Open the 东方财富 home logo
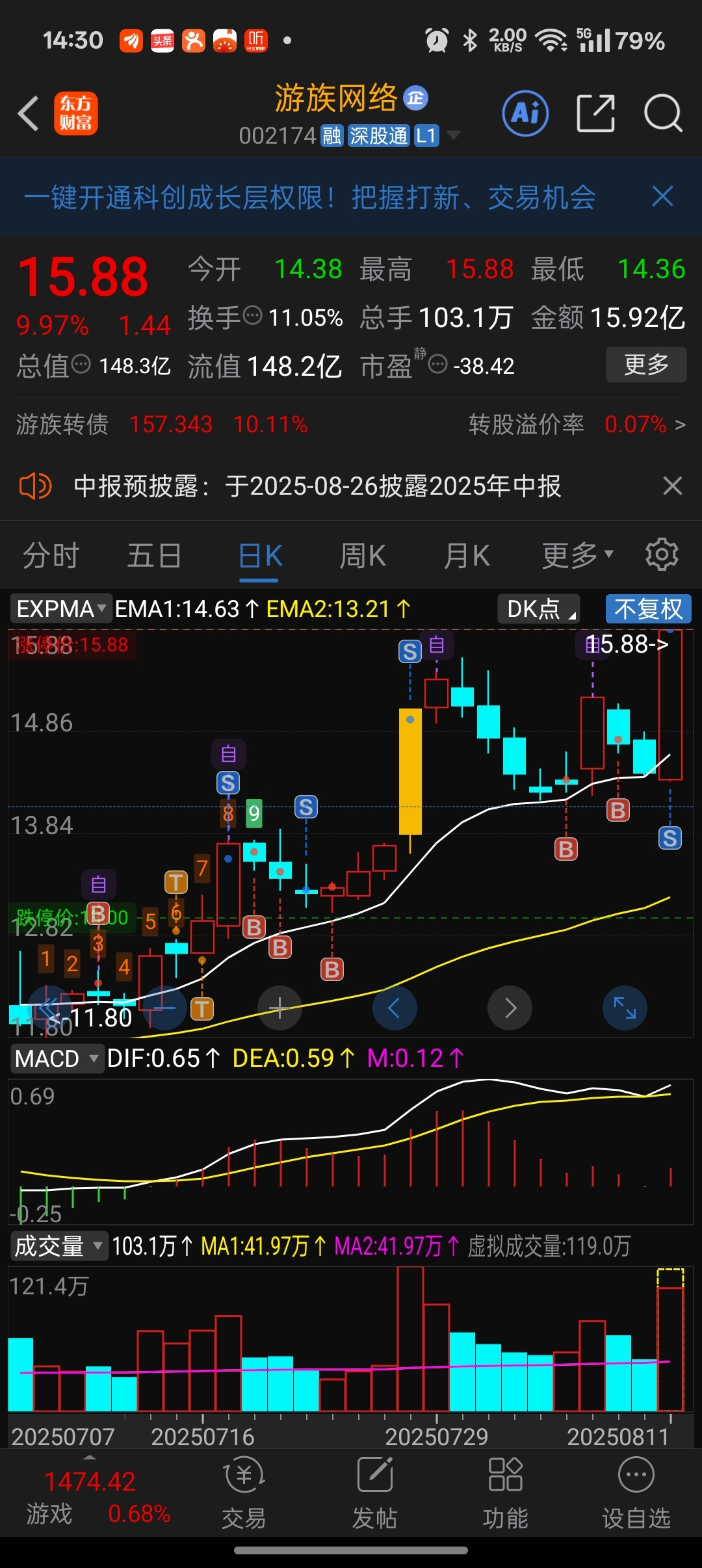 [x=76, y=113]
